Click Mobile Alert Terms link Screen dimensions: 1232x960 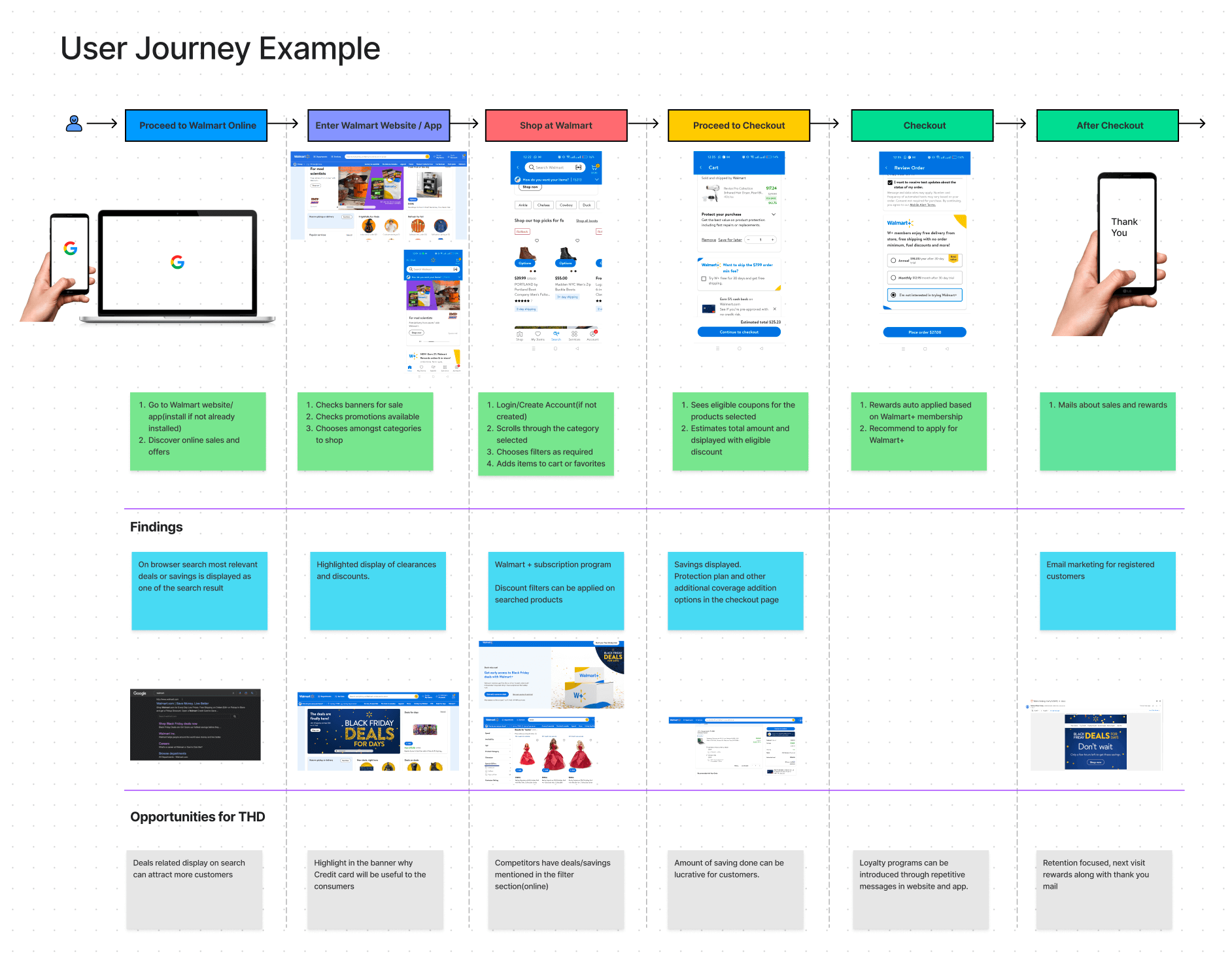[923, 205]
